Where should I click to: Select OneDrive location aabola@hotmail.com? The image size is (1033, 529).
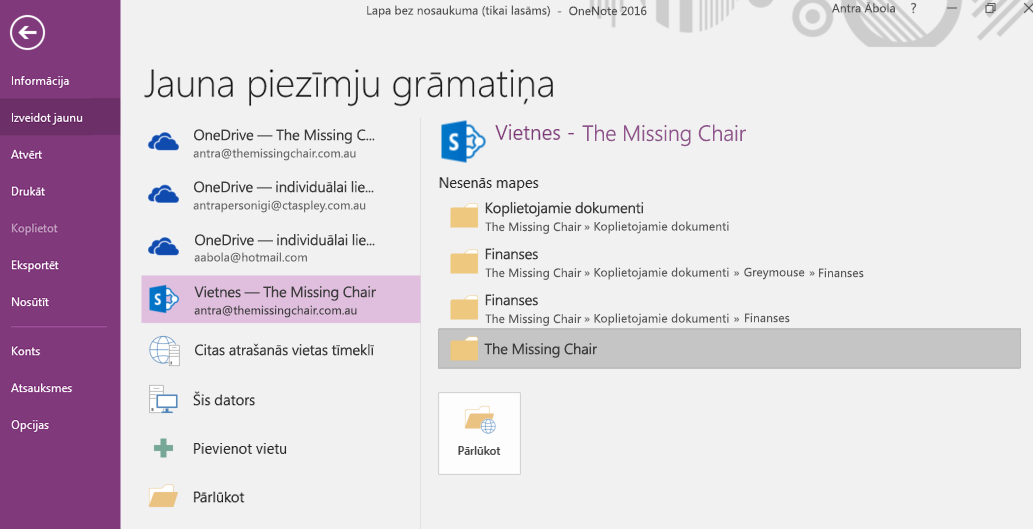tap(281, 248)
